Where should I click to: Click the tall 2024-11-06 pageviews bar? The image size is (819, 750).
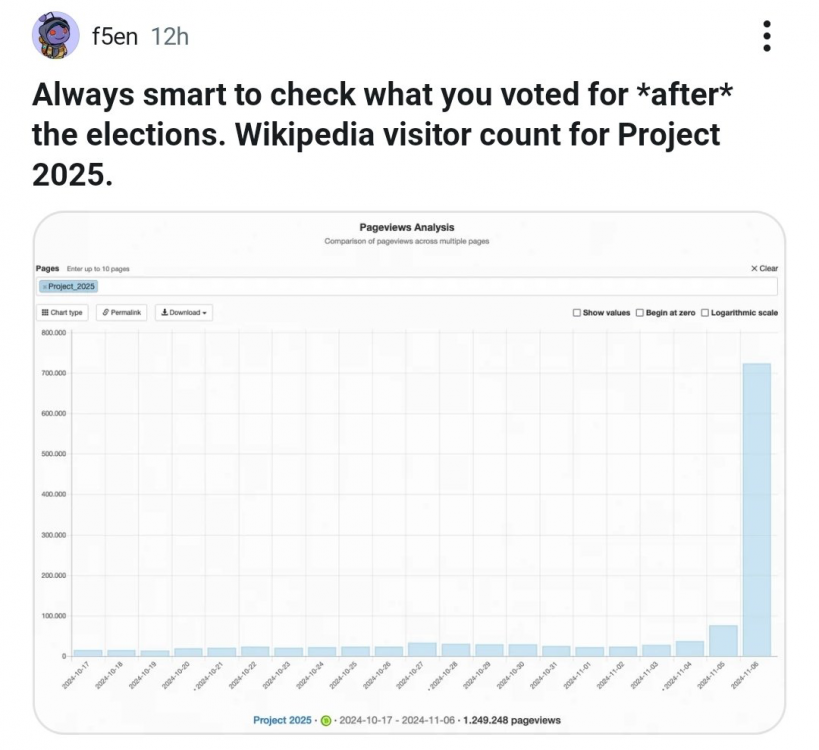pyautogui.click(x=756, y=508)
